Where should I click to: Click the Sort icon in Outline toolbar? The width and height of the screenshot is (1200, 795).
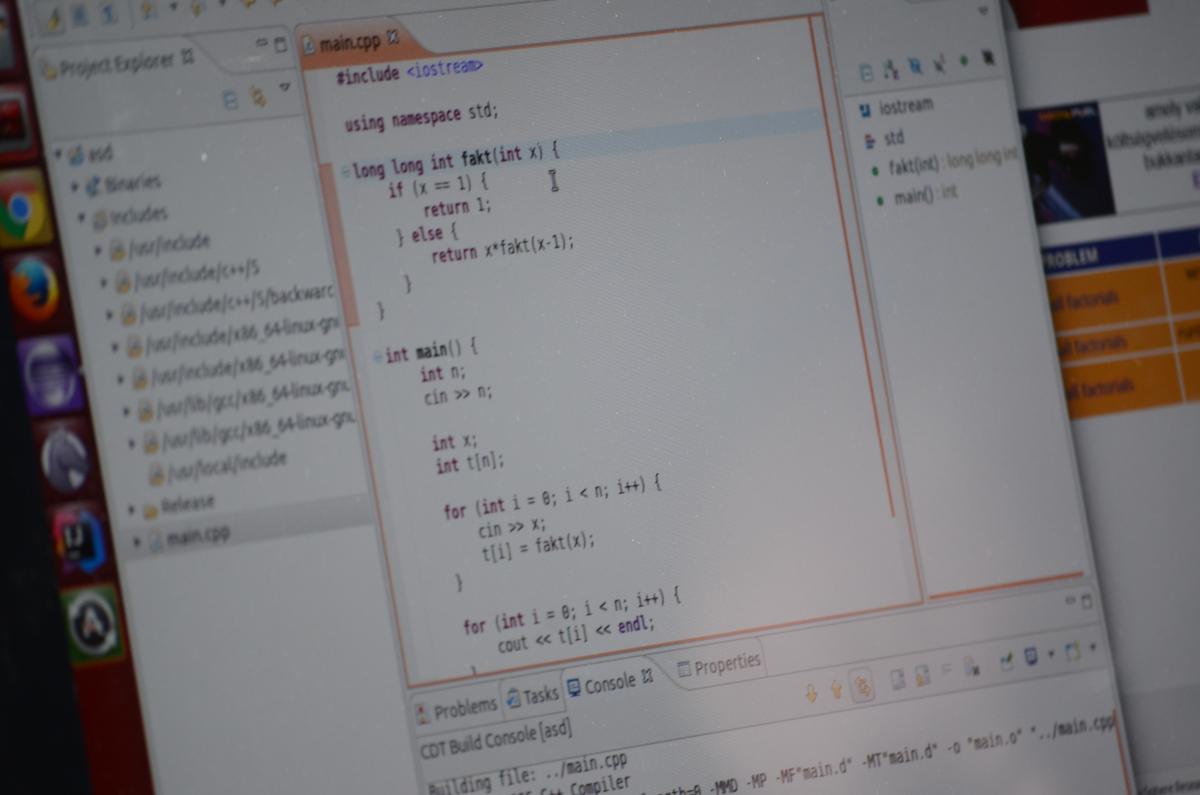889,67
